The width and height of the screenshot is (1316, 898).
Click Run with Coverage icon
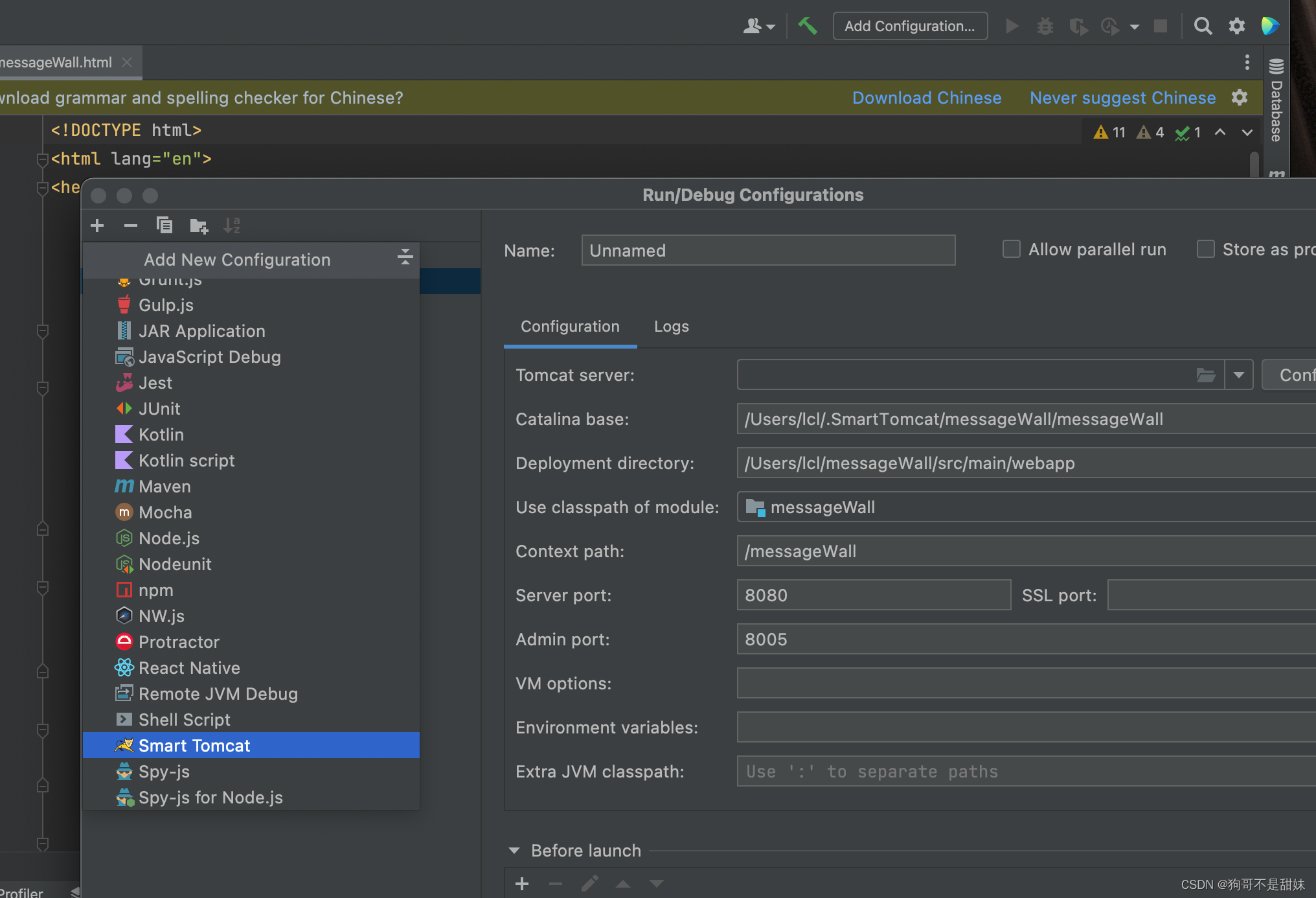pyautogui.click(x=1078, y=26)
